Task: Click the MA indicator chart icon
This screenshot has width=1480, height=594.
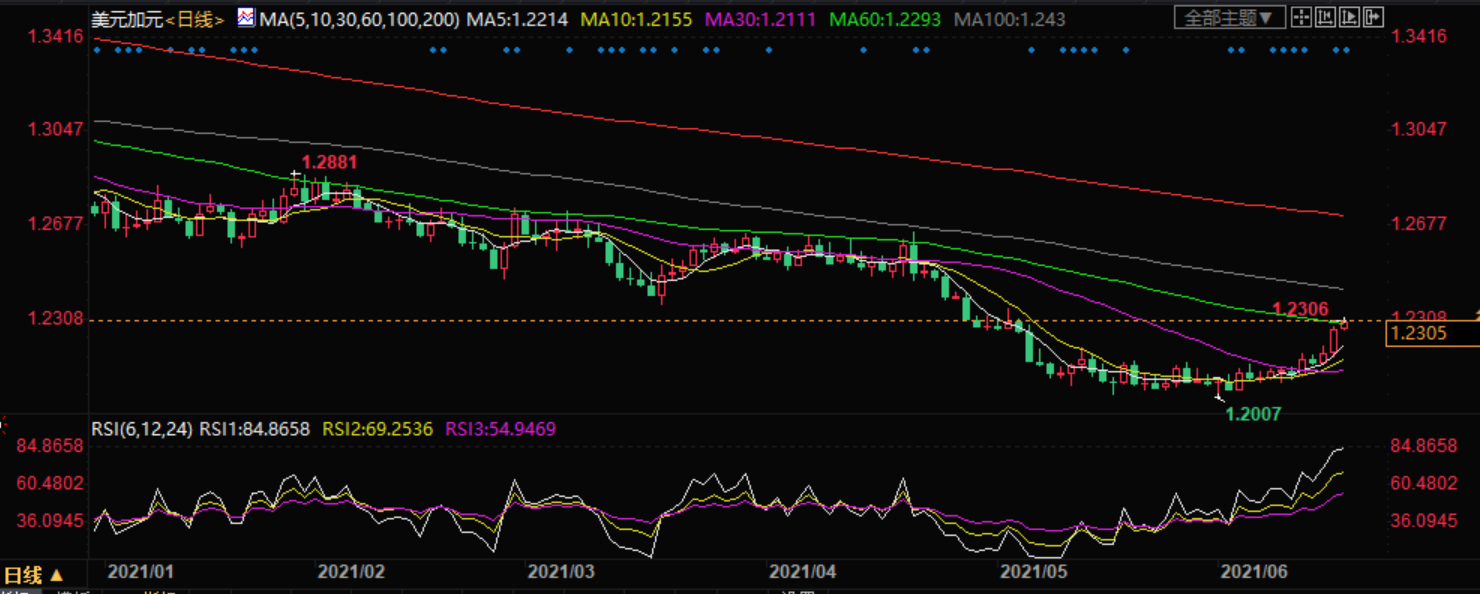Action: [x=246, y=18]
